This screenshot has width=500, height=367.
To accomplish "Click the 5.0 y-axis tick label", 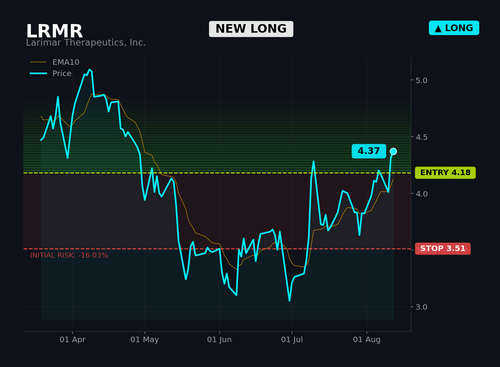I will 421,80.
